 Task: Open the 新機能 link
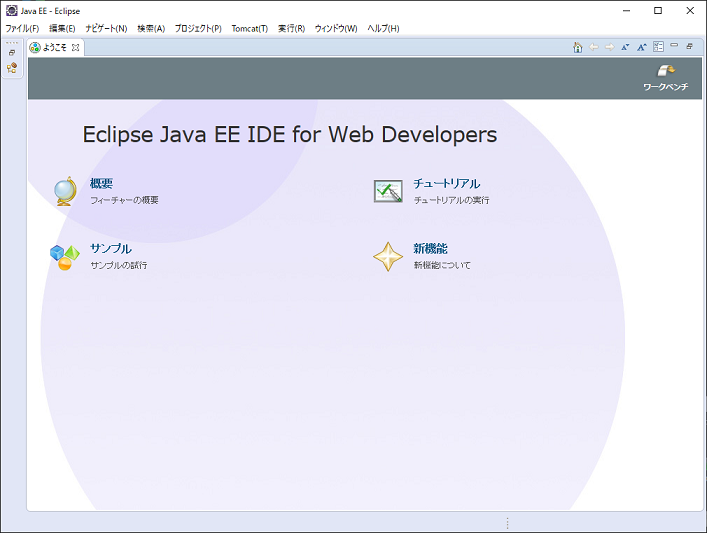click(431, 248)
